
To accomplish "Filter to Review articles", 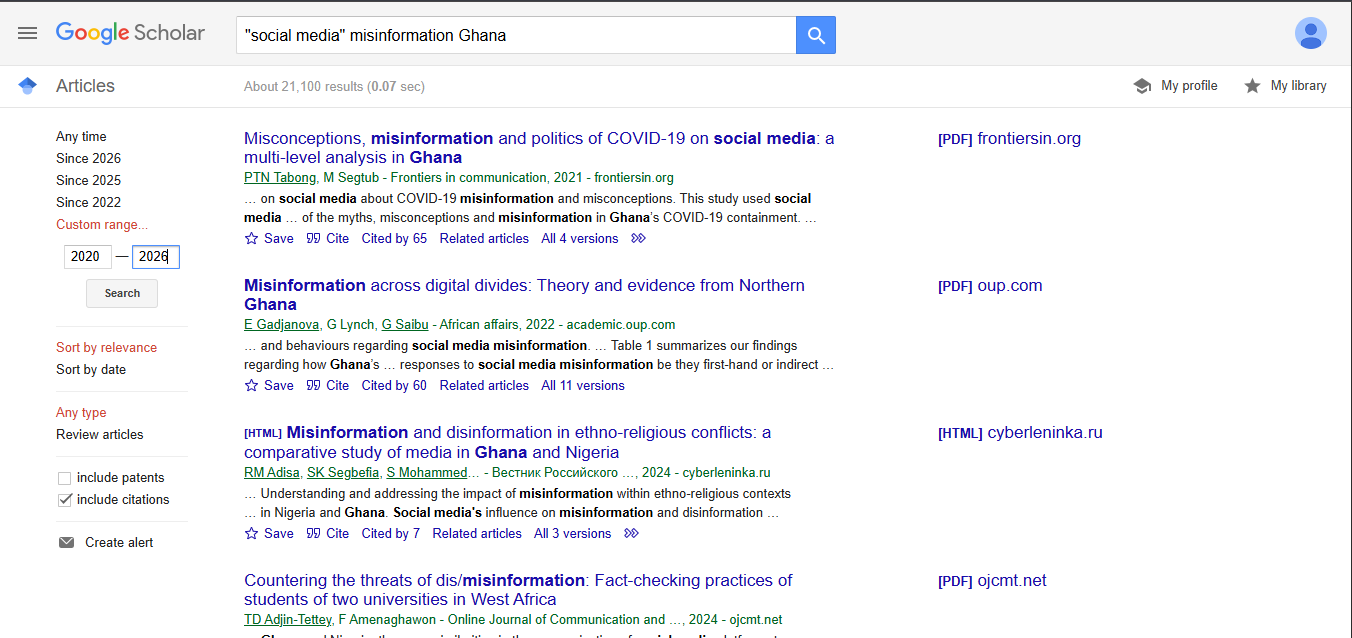I will (x=99, y=434).
